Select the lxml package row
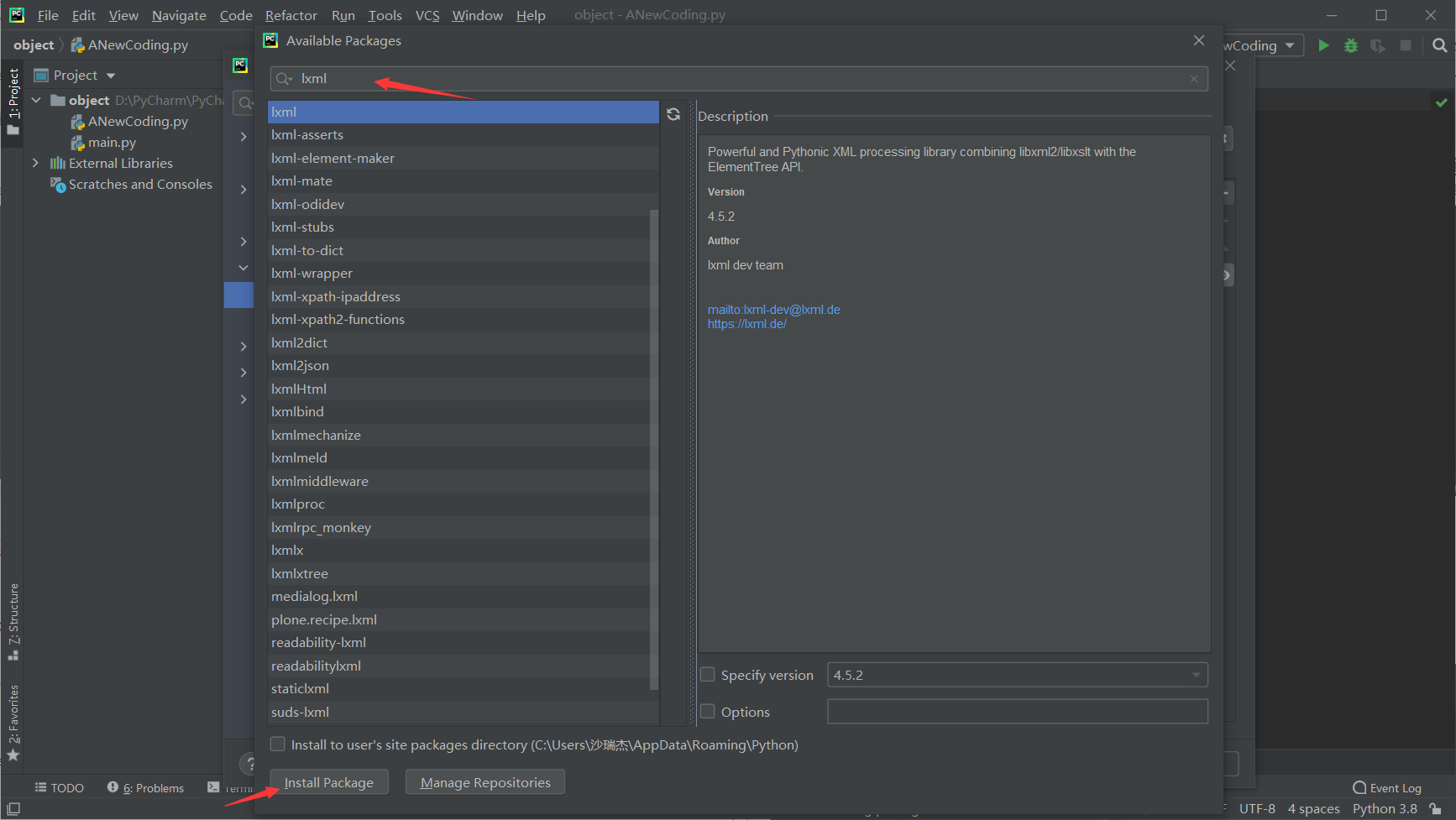The width and height of the screenshot is (1456, 820). pos(463,112)
